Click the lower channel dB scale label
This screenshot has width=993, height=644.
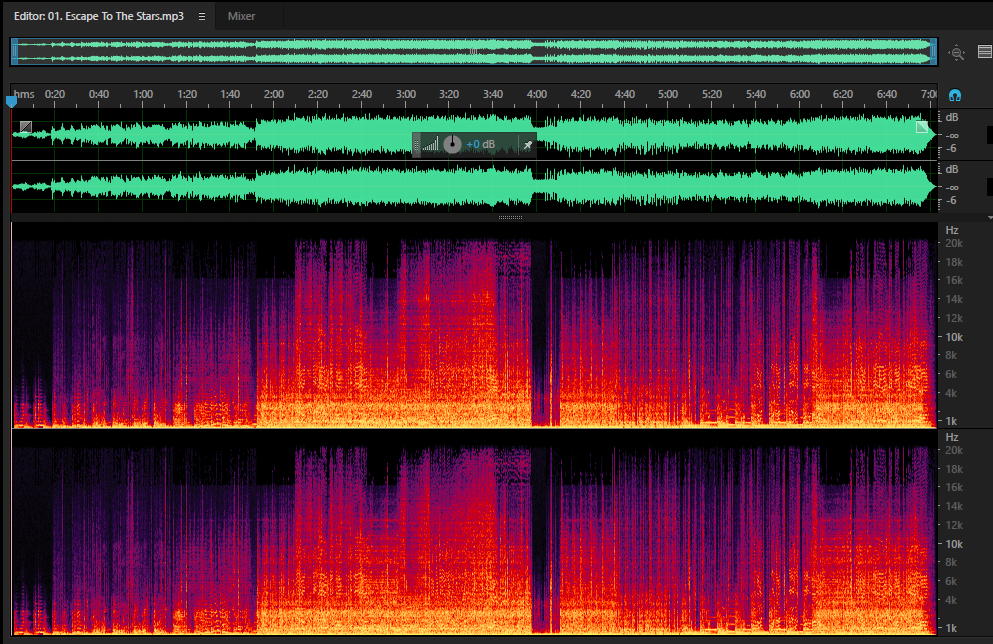[952, 170]
